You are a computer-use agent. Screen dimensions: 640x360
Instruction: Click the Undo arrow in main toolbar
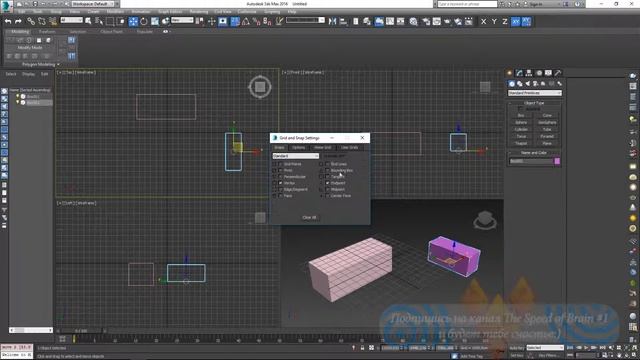pos(8,21)
